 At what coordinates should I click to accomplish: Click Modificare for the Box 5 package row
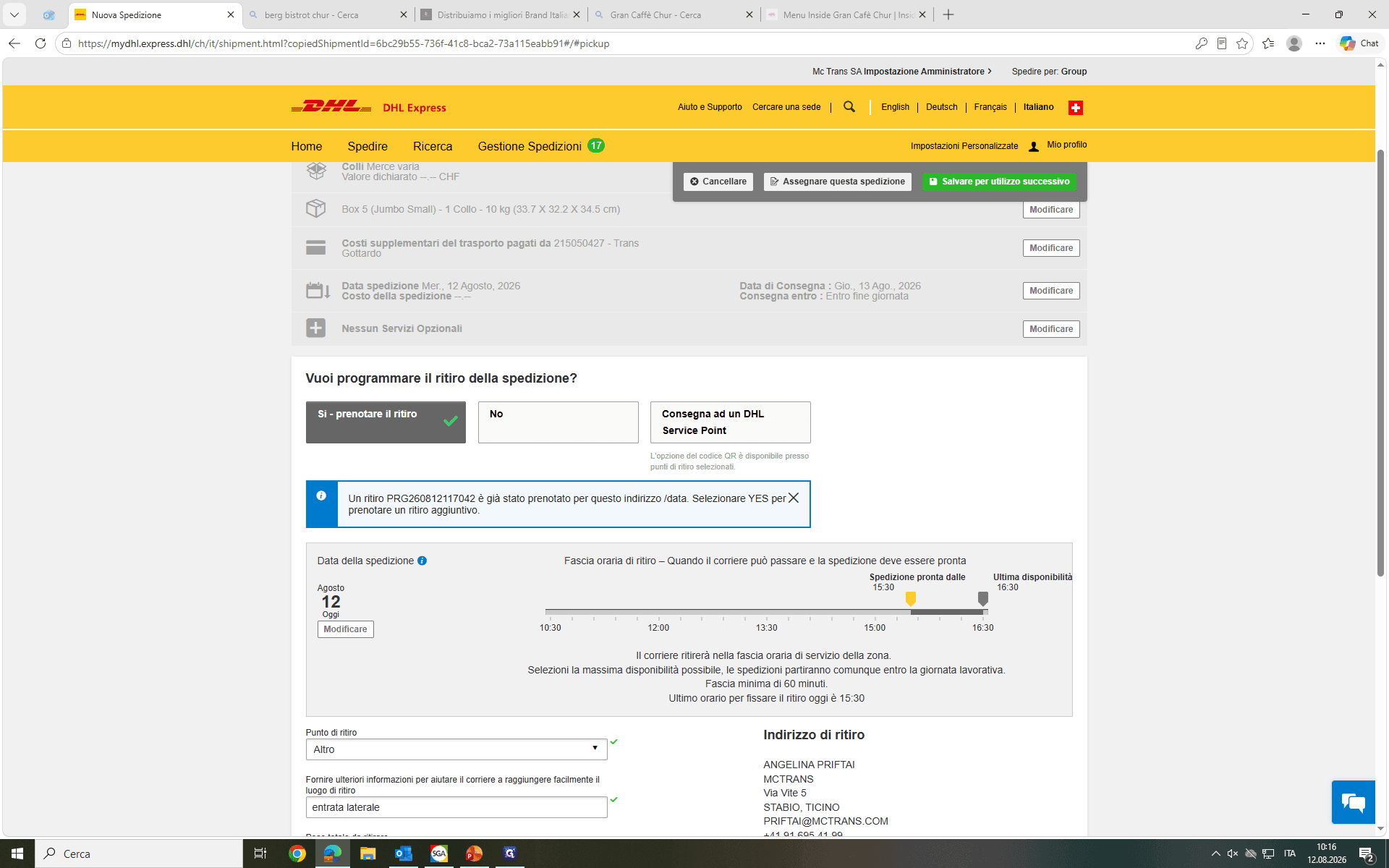pyautogui.click(x=1051, y=210)
